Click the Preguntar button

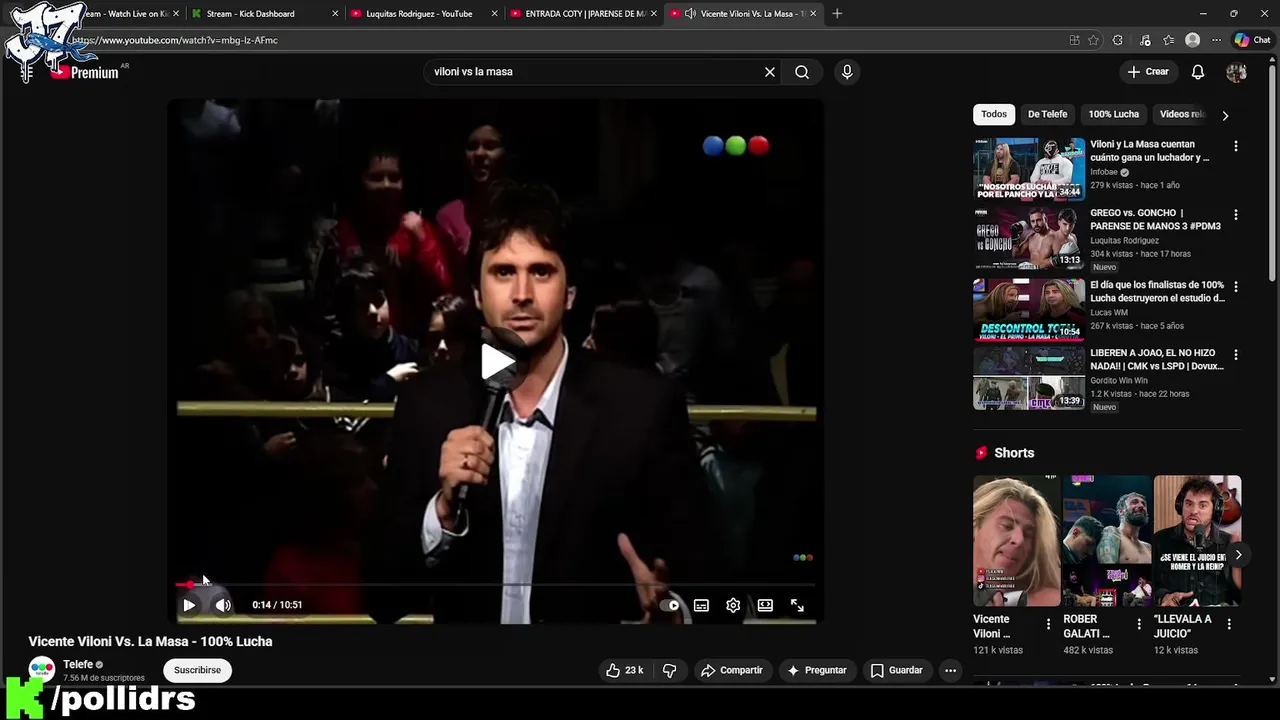coord(817,670)
